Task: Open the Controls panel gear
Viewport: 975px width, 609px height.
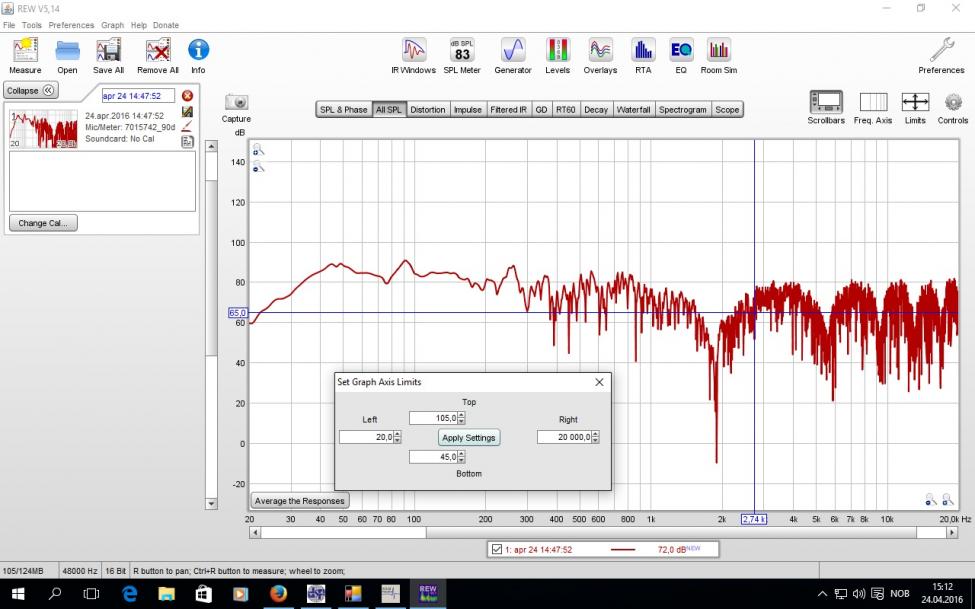Action: 952,103
